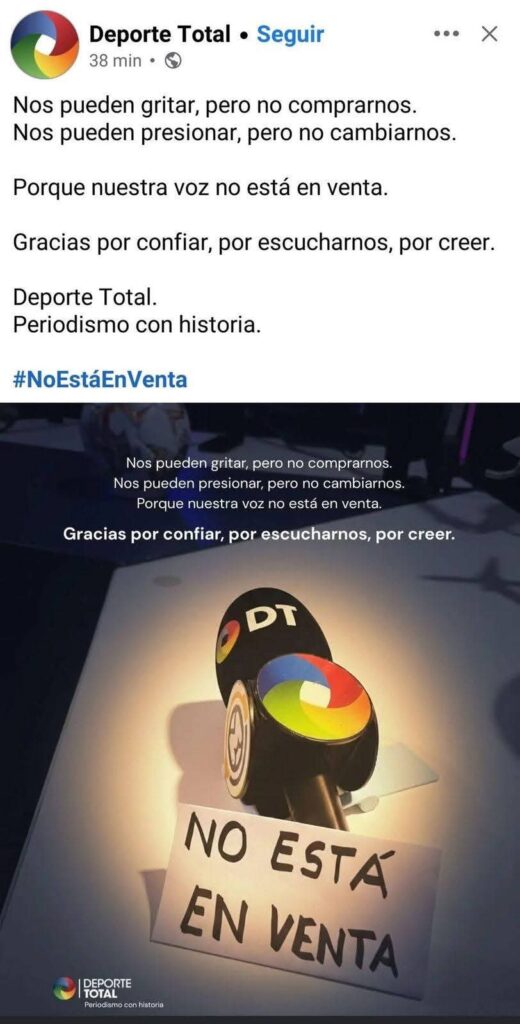This screenshot has height=1024, width=520.
Task: Open the three-dot post options menu
Action: (447, 34)
